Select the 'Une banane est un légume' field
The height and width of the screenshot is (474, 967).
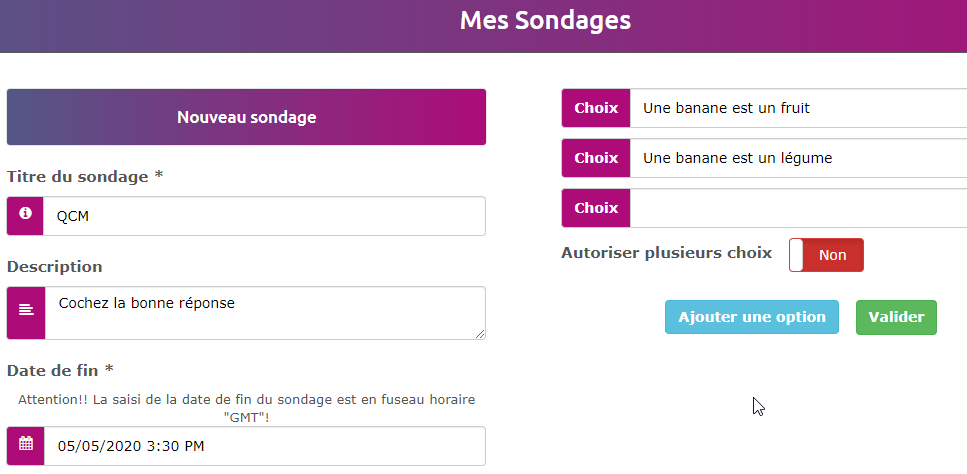(x=798, y=158)
